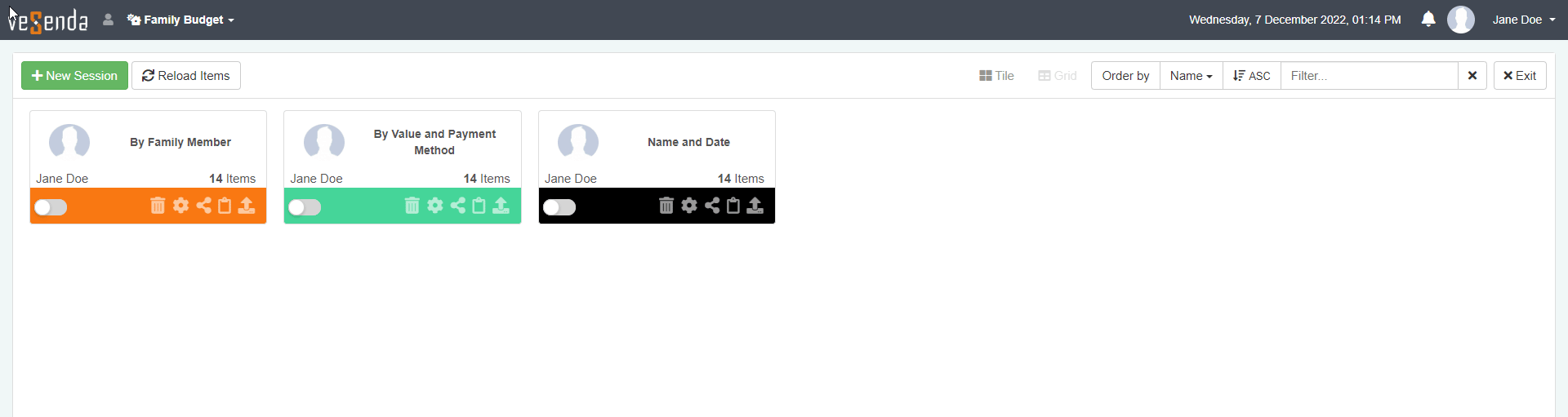Delete the By Family Member session
The image size is (1568, 417).
pyautogui.click(x=158, y=206)
